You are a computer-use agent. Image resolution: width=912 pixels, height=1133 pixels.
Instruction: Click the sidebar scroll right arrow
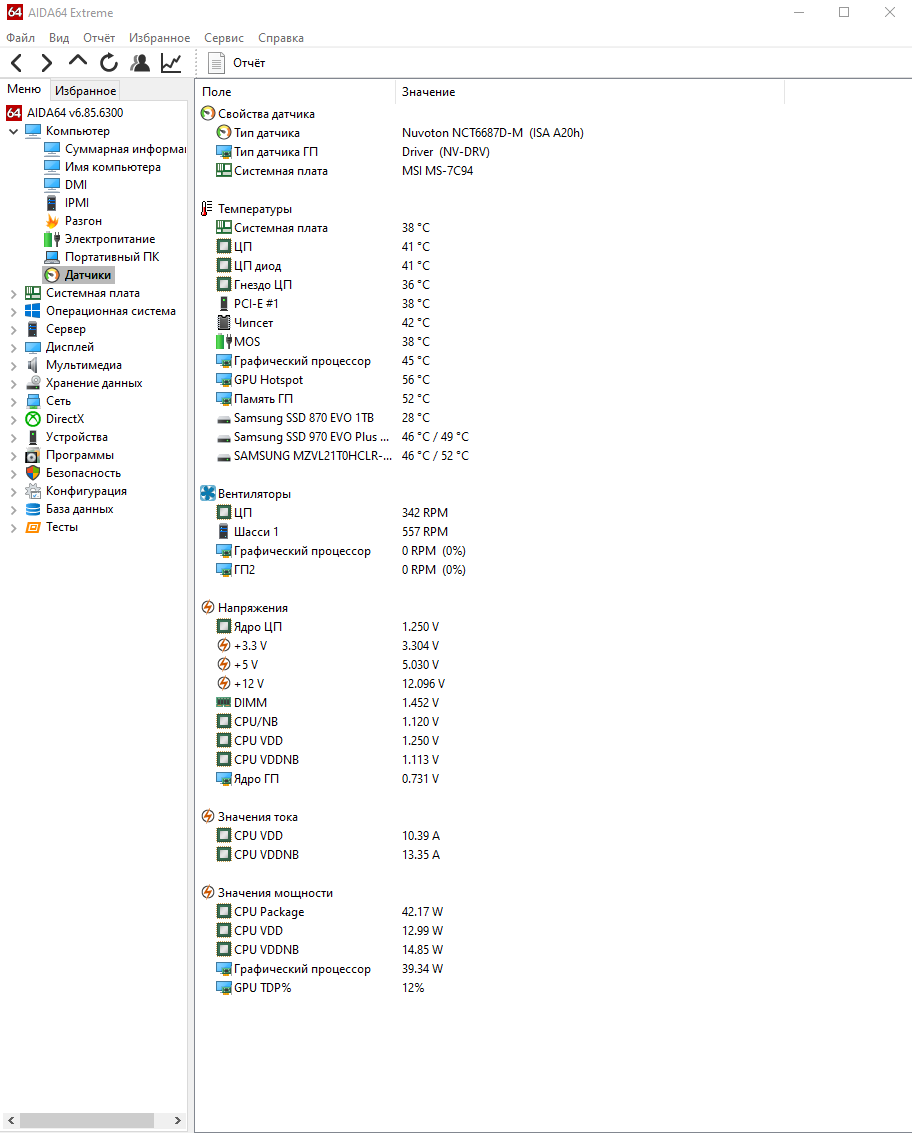tap(178, 1121)
